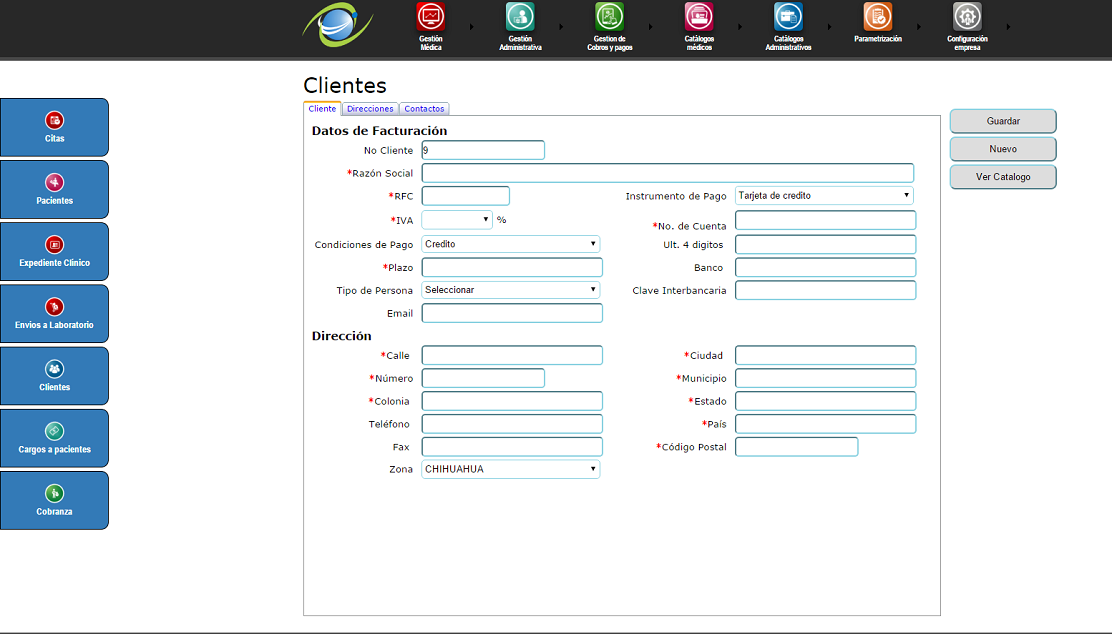Expand the Condiciones de Pago dropdown
The height and width of the screenshot is (634, 1112).
pos(510,244)
